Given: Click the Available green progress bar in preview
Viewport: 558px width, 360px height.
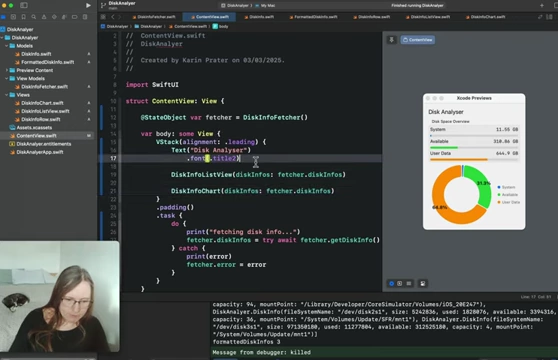Looking at the screenshot, I should [x=474, y=148].
